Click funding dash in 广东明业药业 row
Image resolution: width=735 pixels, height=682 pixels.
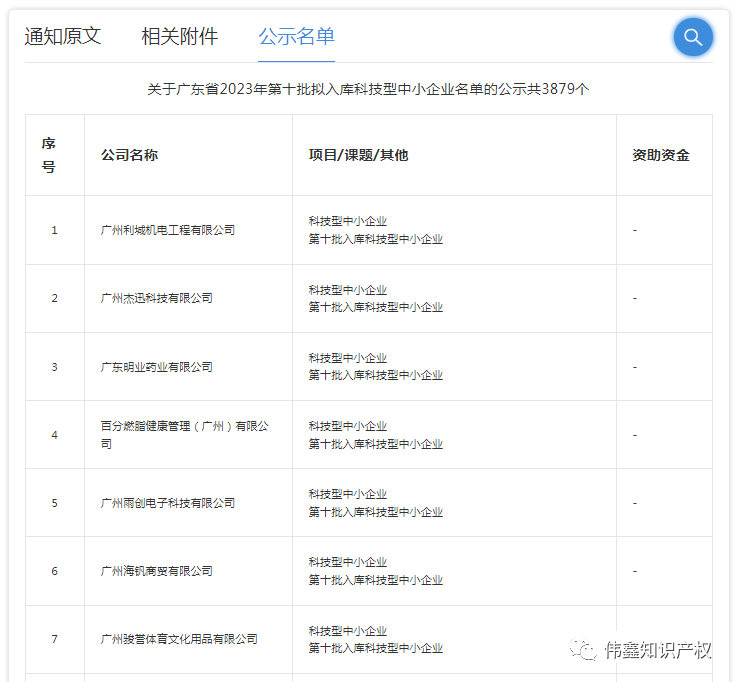point(635,367)
